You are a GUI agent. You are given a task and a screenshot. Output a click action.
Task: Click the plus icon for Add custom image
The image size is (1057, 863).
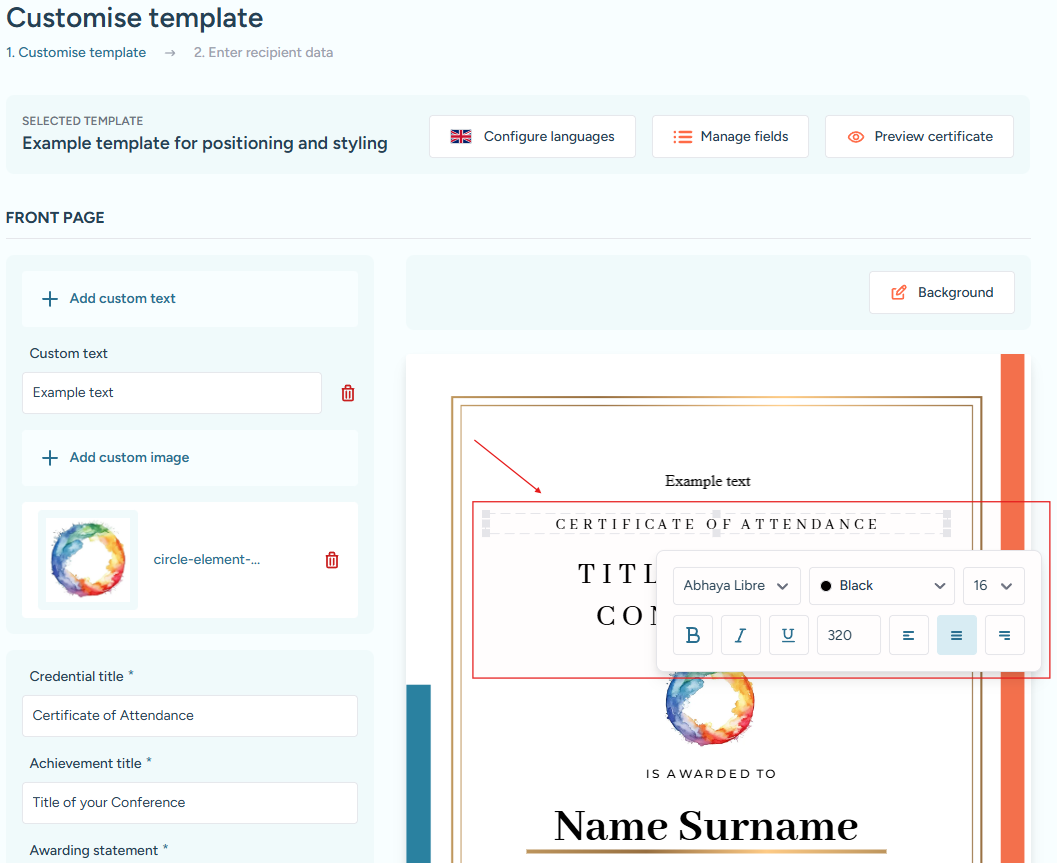pos(49,457)
